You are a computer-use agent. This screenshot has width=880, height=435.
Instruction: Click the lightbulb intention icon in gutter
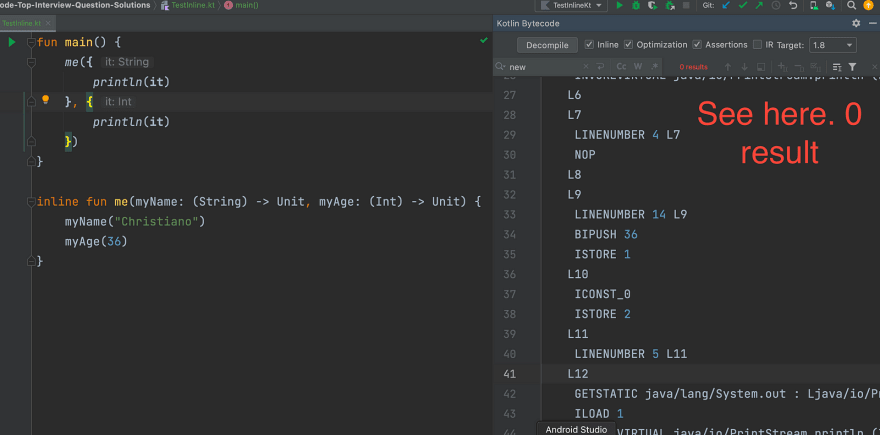coord(46,100)
